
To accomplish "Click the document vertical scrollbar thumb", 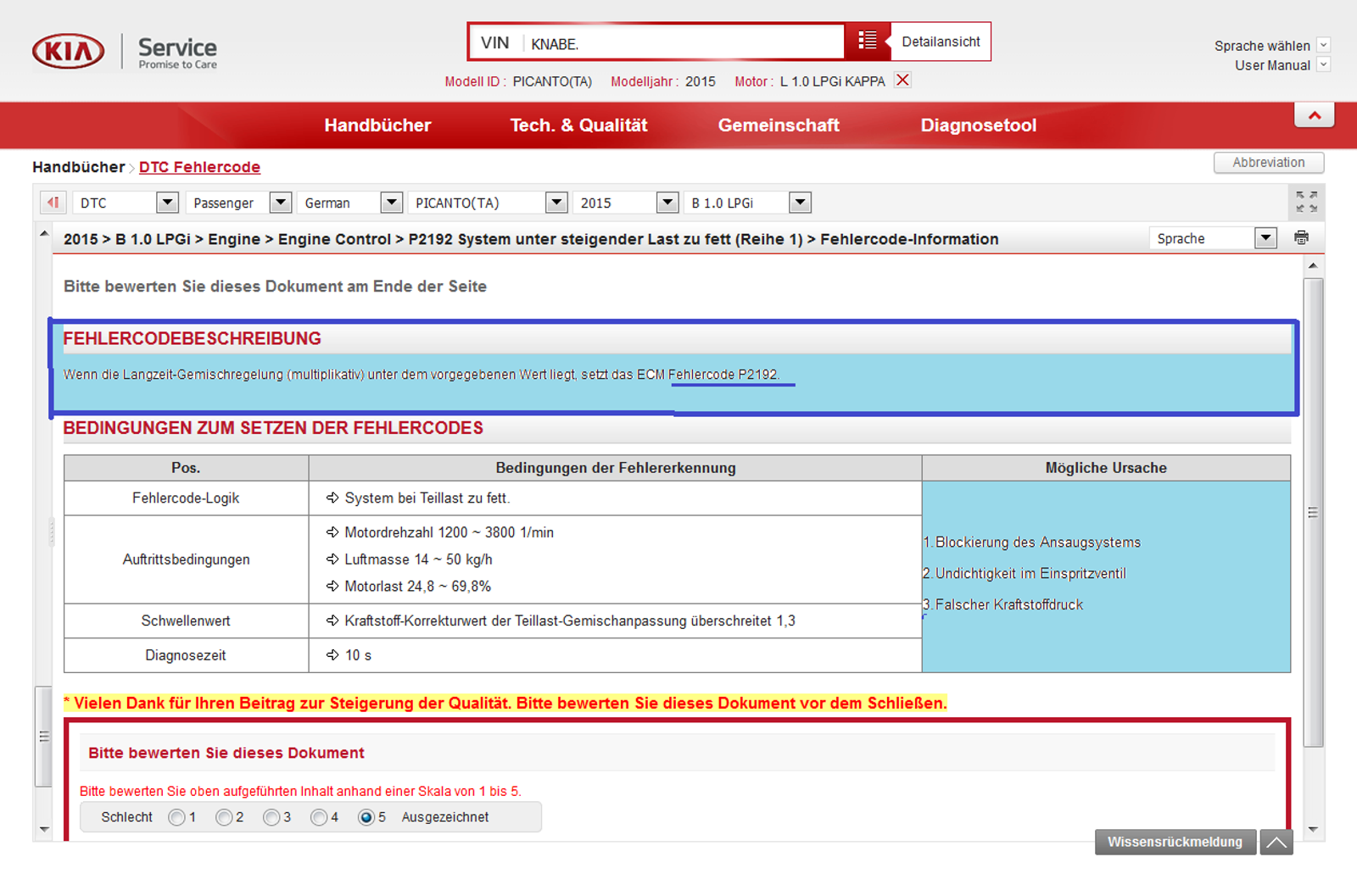I will [1313, 512].
